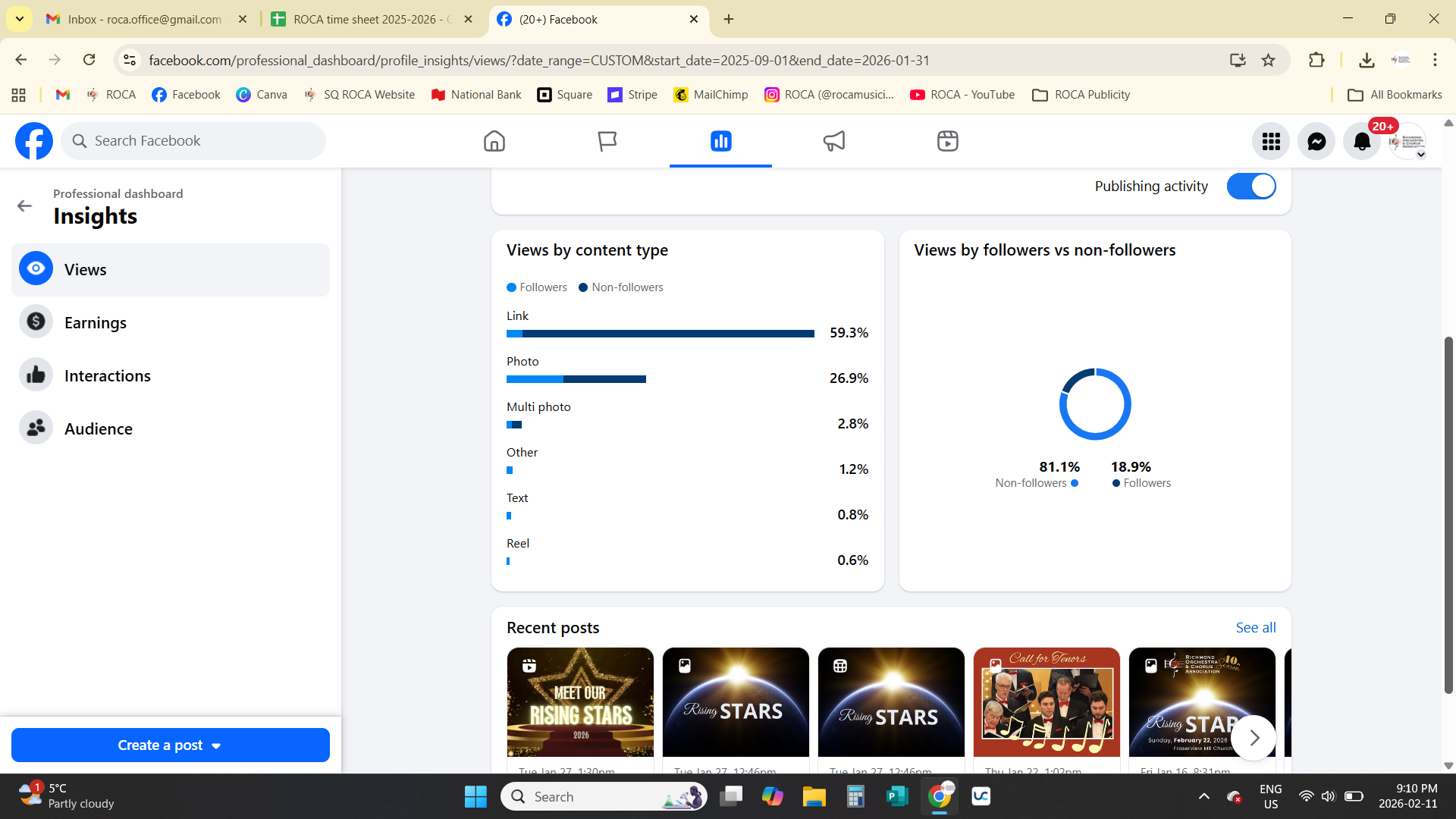The width and height of the screenshot is (1456, 819).
Task: Toggle the Publishing activity switch
Action: (x=1251, y=187)
